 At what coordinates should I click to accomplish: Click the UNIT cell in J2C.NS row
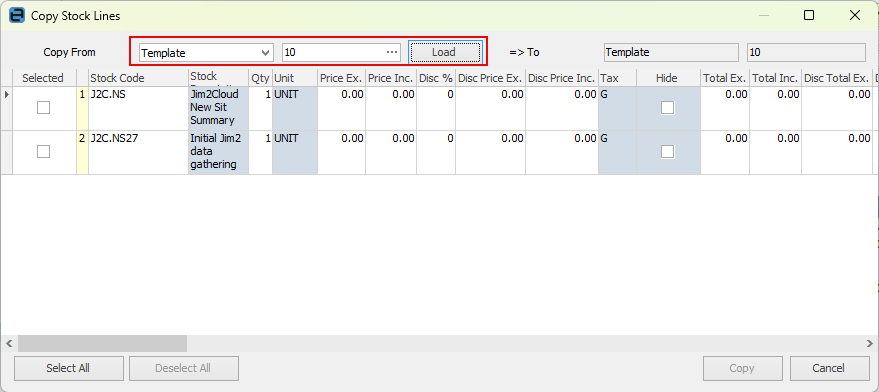tap(295, 108)
